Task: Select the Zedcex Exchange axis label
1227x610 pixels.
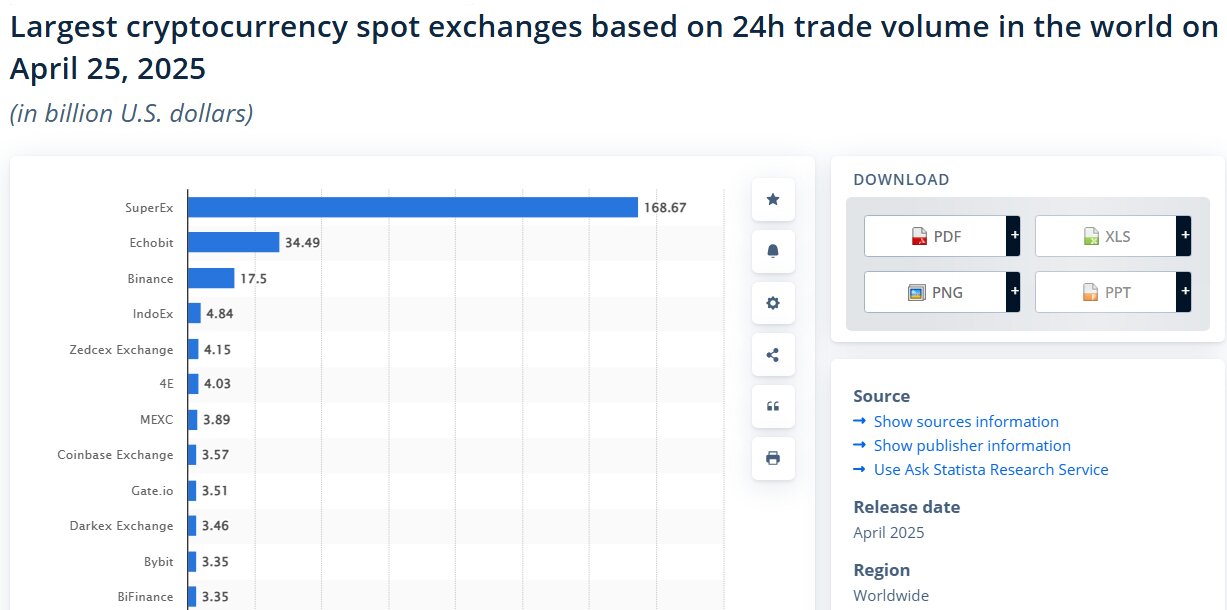Action: (x=121, y=350)
